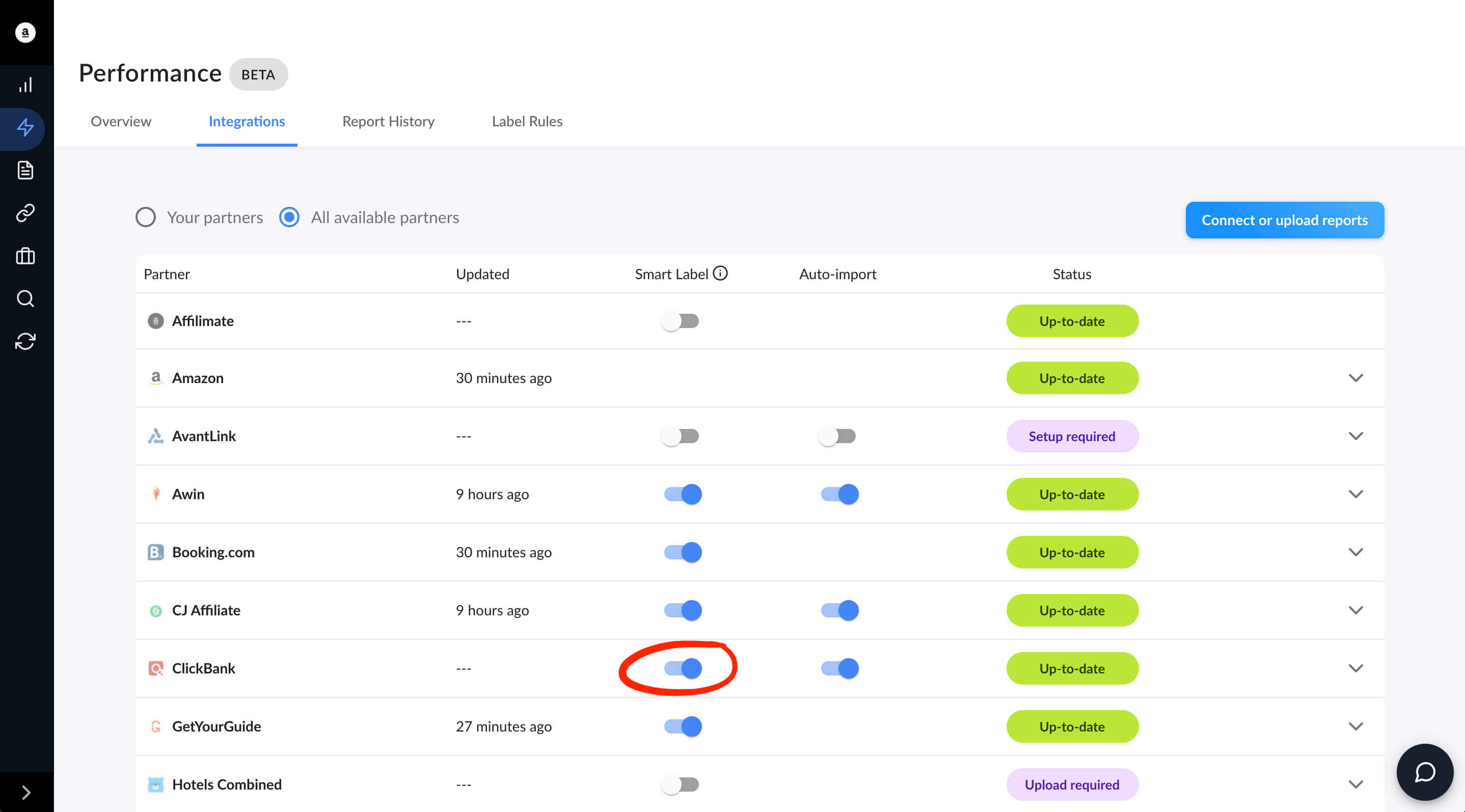The image size is (1465, 812).
Task: Open the document content icon
Action: 25,170
